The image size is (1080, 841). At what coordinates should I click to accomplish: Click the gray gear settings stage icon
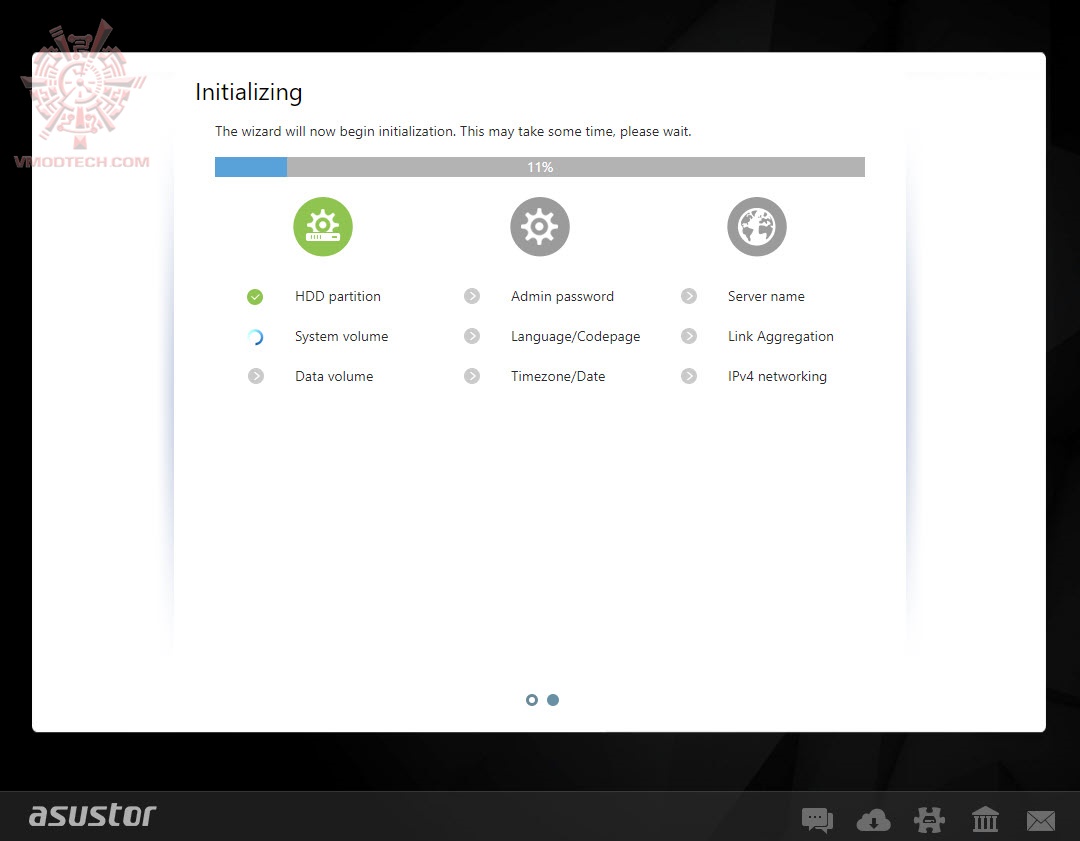539,227
